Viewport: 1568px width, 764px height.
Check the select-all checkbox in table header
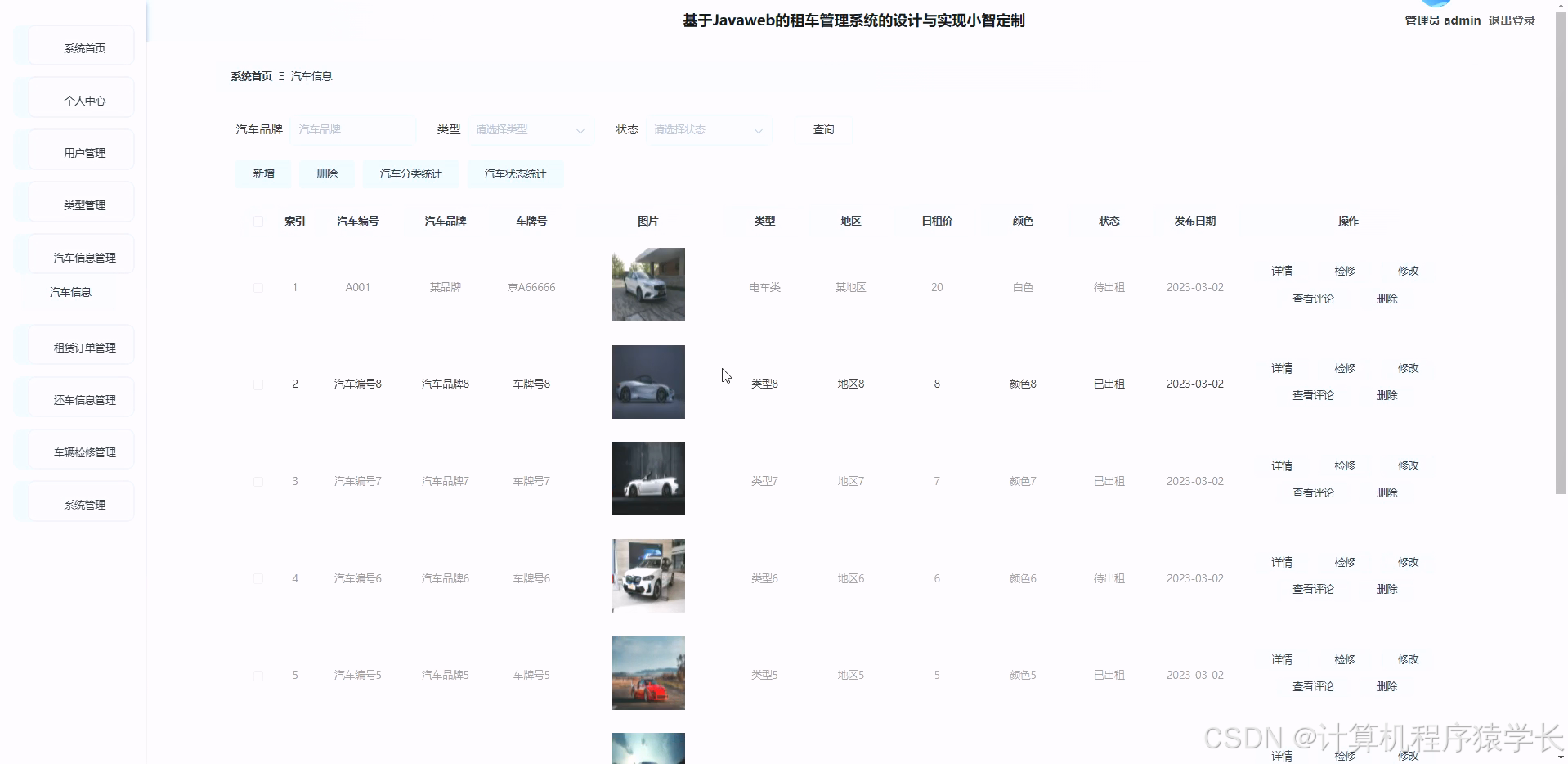(258, 221)
